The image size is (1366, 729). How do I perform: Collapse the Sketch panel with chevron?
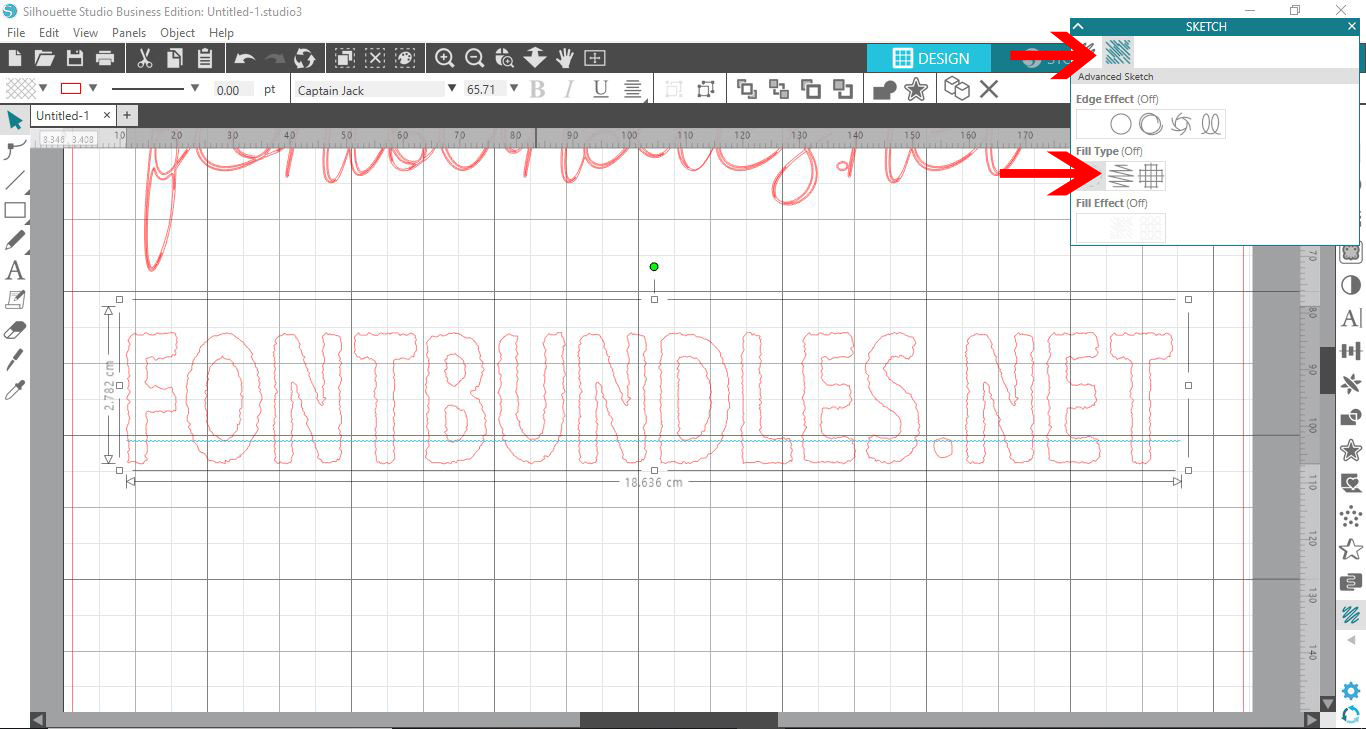[x=1078, y=27]
